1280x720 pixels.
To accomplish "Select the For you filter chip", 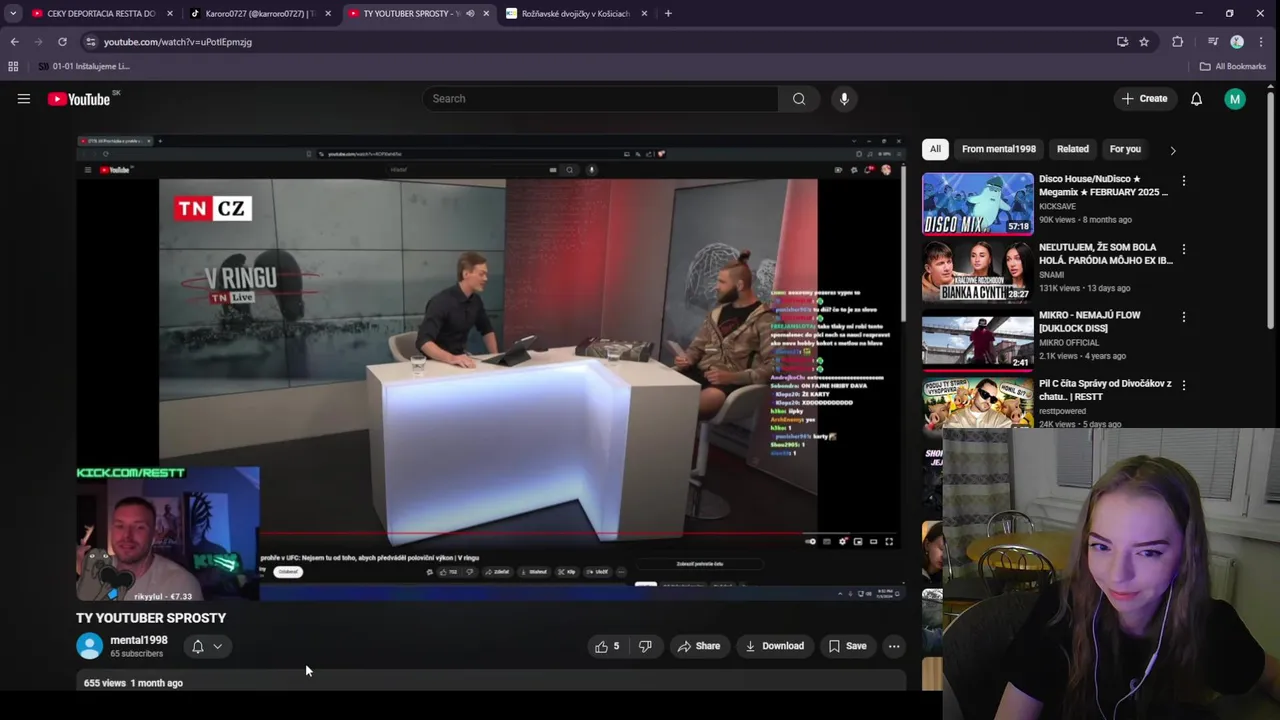I will 1125,149.
